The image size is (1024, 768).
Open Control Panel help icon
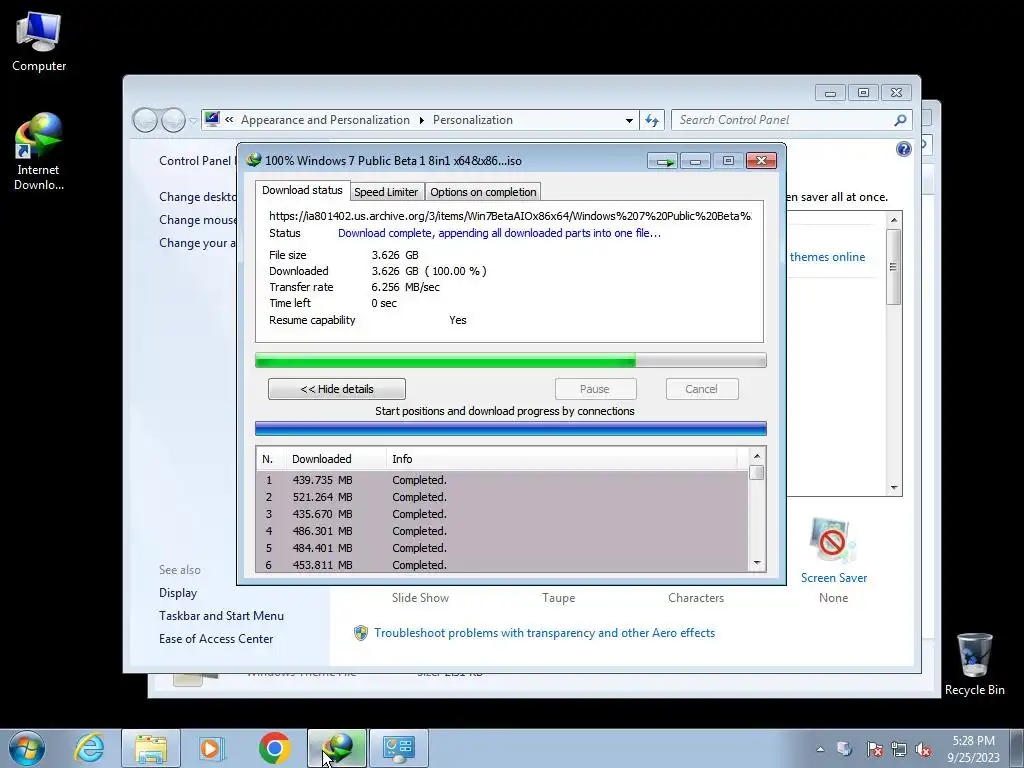[904, 149]
